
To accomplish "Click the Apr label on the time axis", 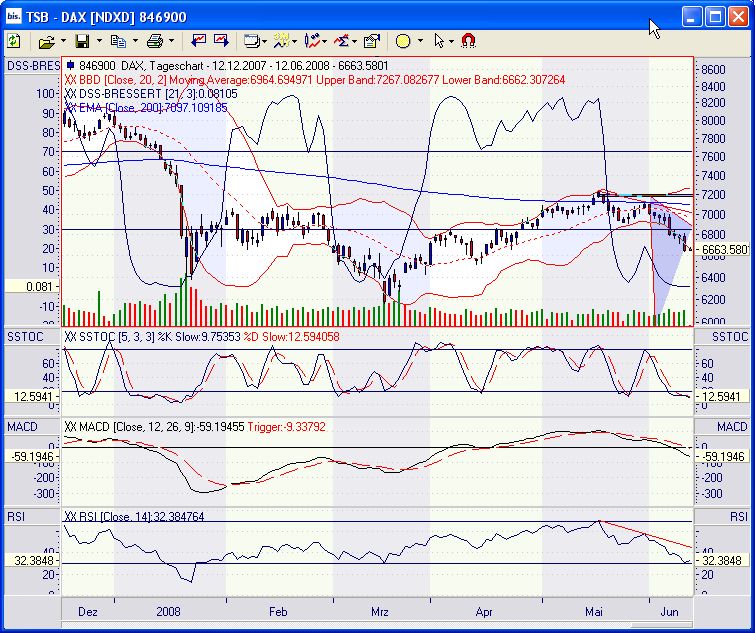I will tap(484, 612).
